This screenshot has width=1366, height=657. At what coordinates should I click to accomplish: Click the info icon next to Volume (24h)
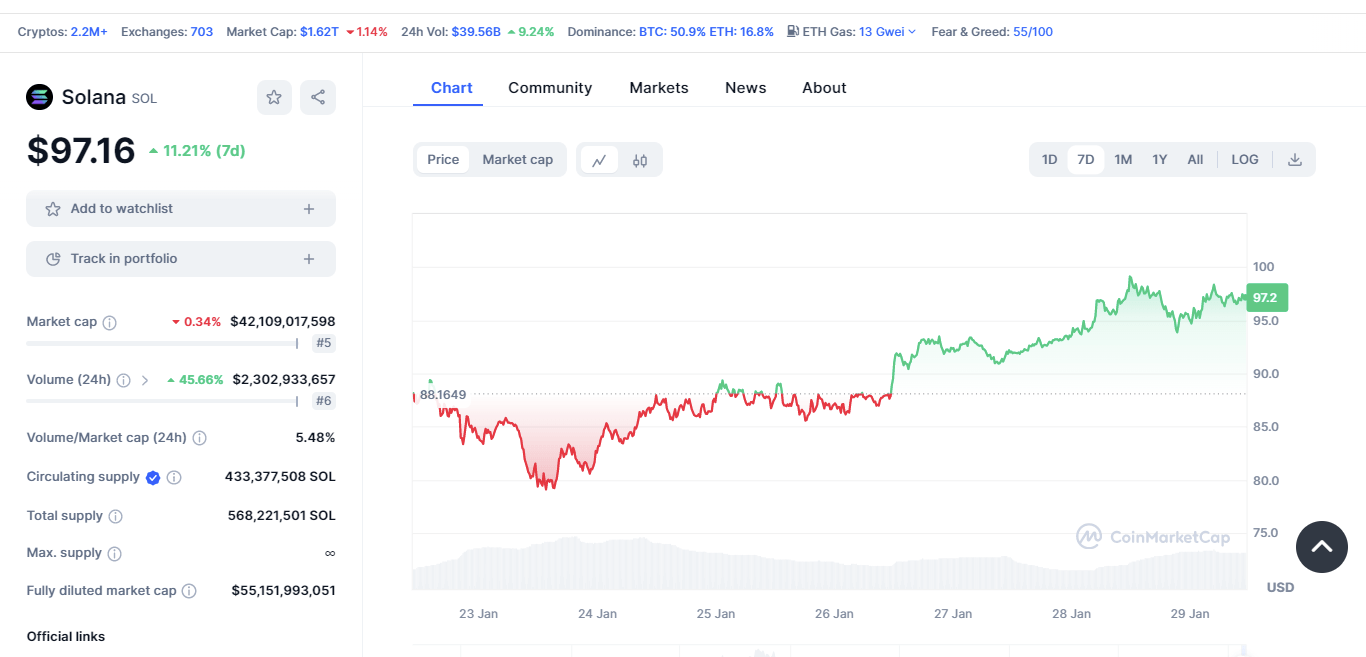[x=123, y=380]
